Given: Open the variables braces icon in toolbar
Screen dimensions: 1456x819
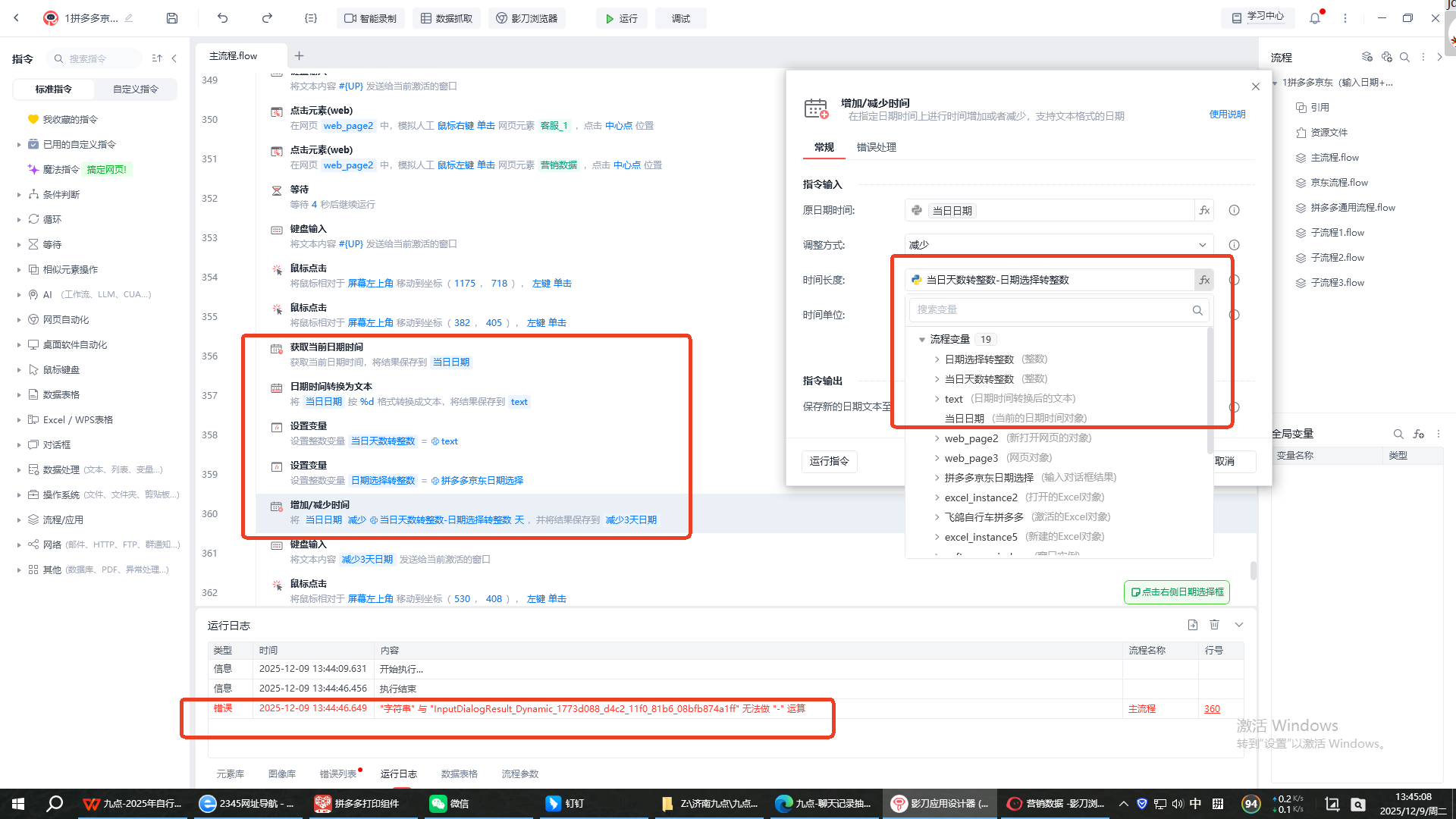Looking at the screenshot, I should [x=311, y=18].
